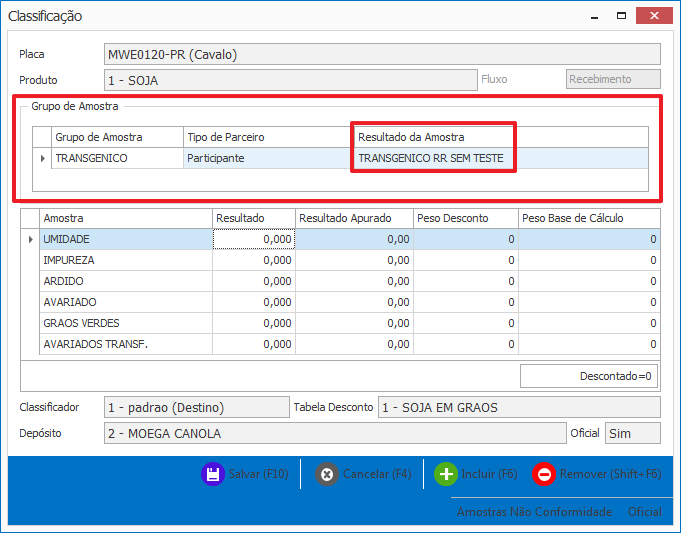Click the Fluxo field Recebimento

pos(613,79)
